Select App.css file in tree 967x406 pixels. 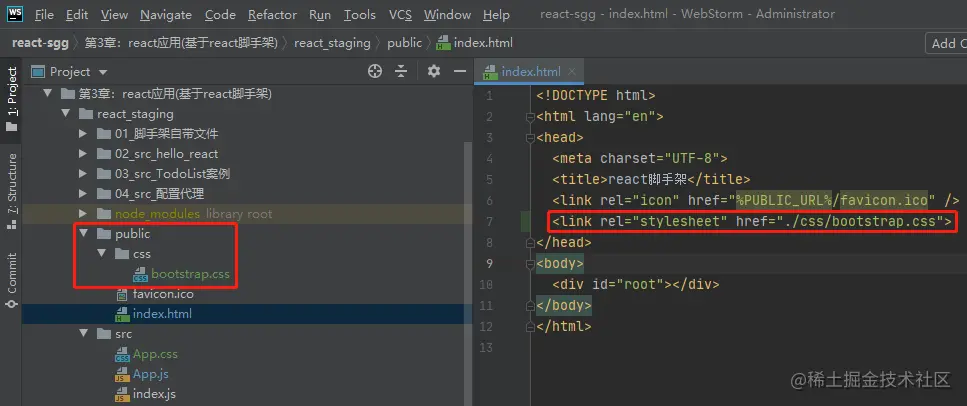[155, 354]
